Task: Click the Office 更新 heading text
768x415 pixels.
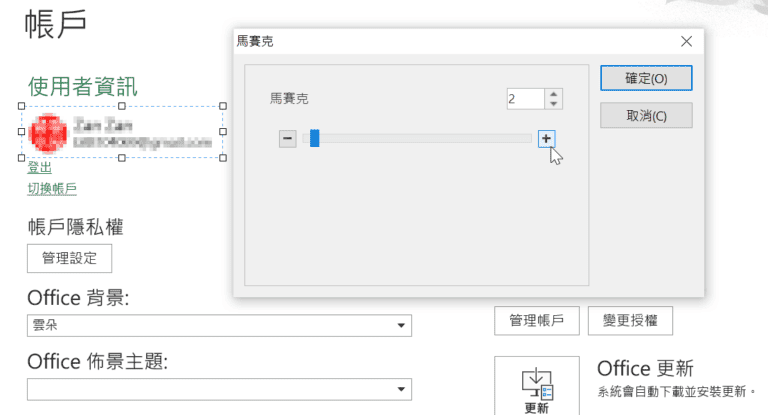Action: [x=645, y=368]
